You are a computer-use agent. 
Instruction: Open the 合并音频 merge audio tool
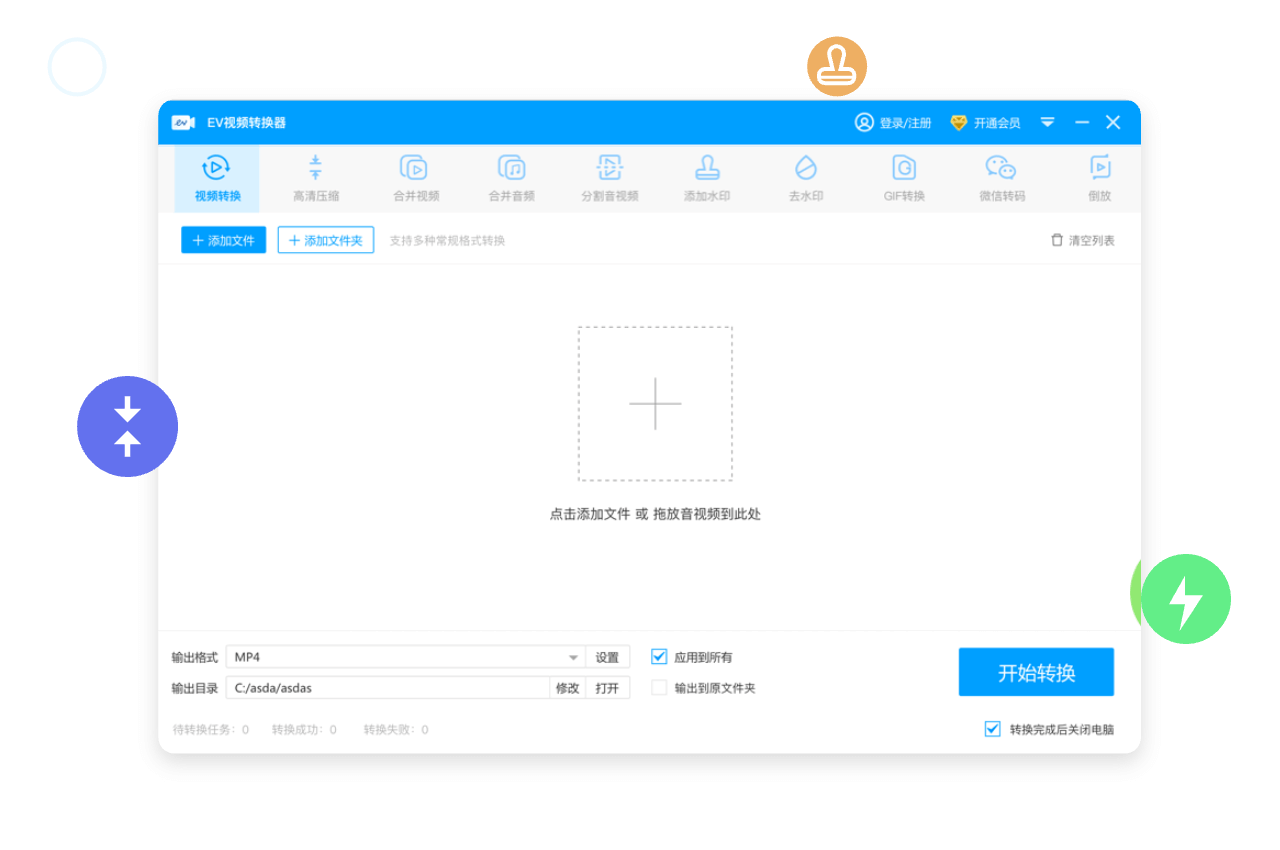[x=511, y=178]
